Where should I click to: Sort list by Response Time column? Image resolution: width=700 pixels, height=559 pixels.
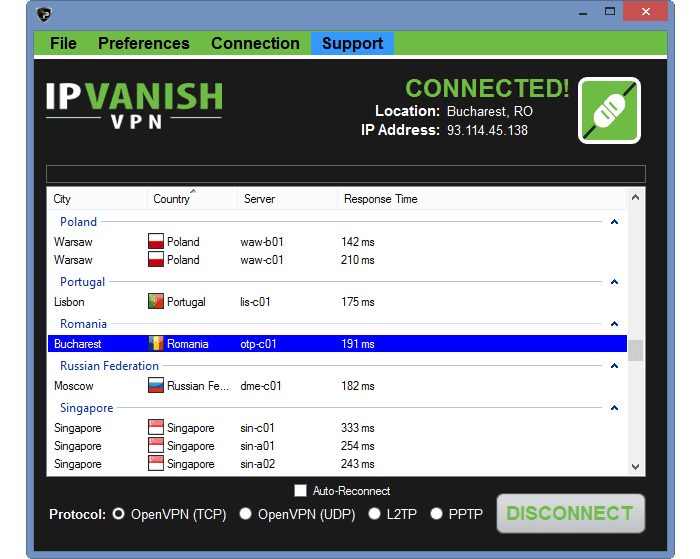pyautogui.click(x=482, y=199)
